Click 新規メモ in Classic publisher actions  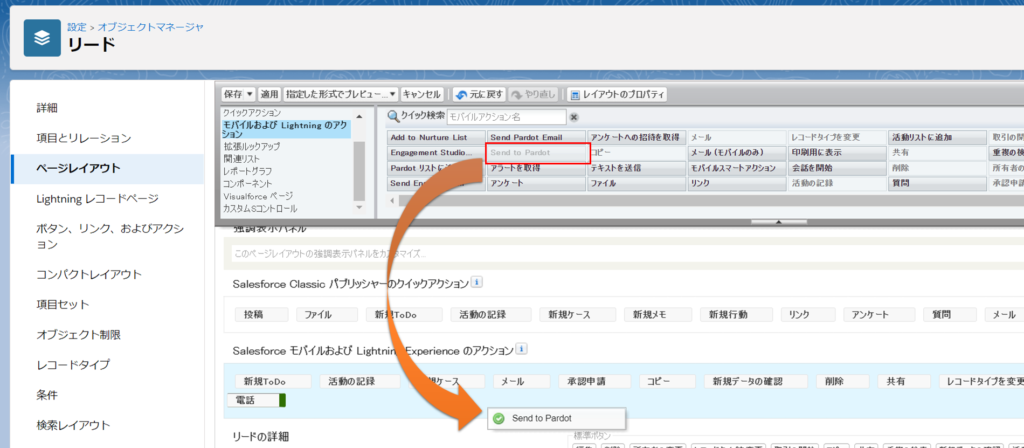pos(658,315)
